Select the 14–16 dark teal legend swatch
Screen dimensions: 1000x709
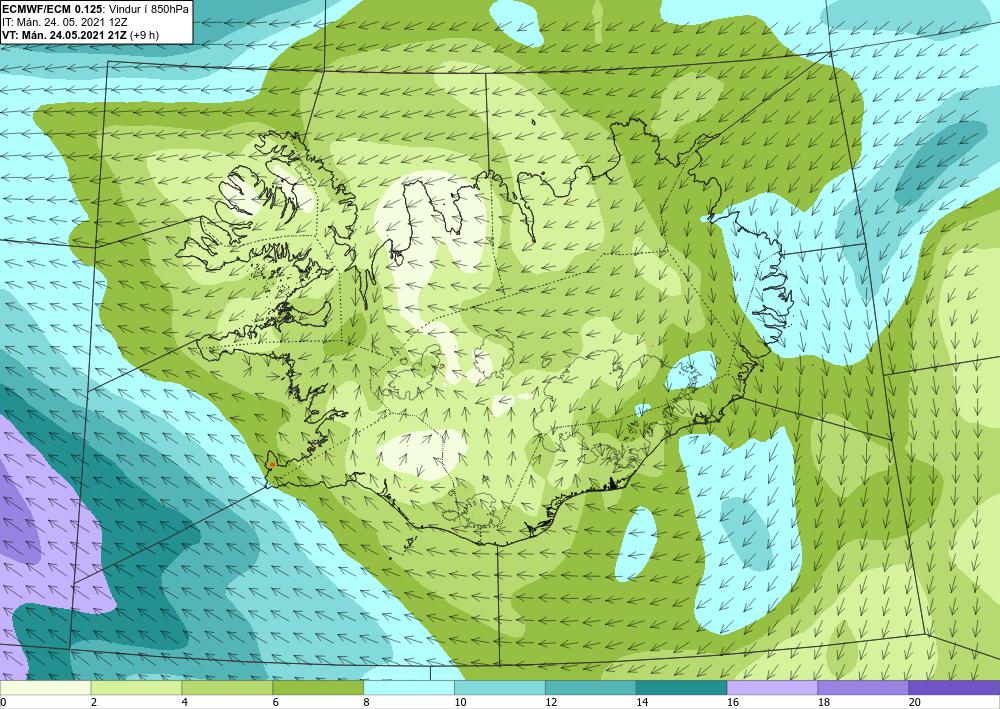pyautogui.click(x=681, y=688)
